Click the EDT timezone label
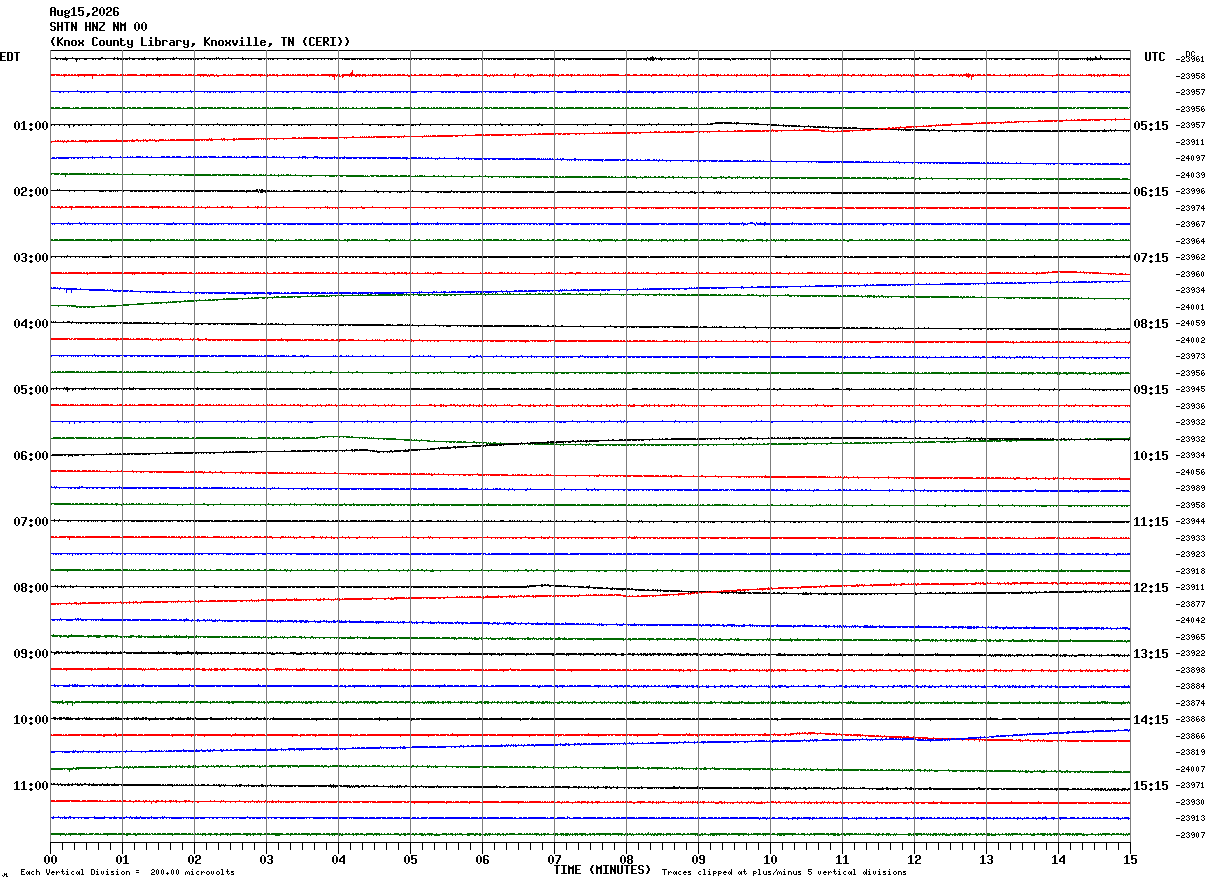The image size is (1210, 886). [x=10, y=57]
